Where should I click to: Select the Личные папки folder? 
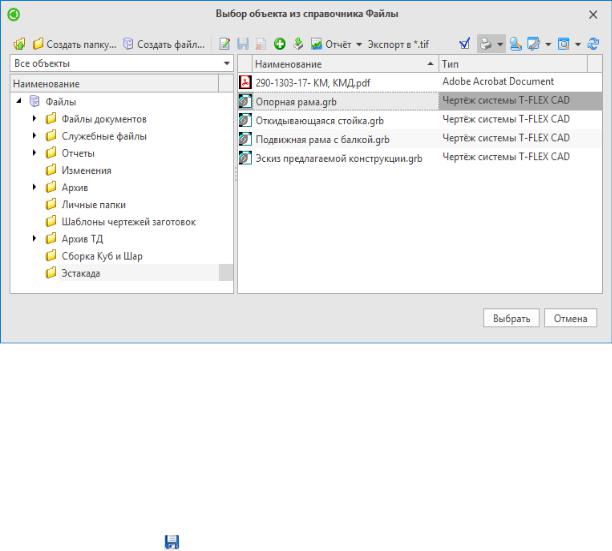click(94, 205)
